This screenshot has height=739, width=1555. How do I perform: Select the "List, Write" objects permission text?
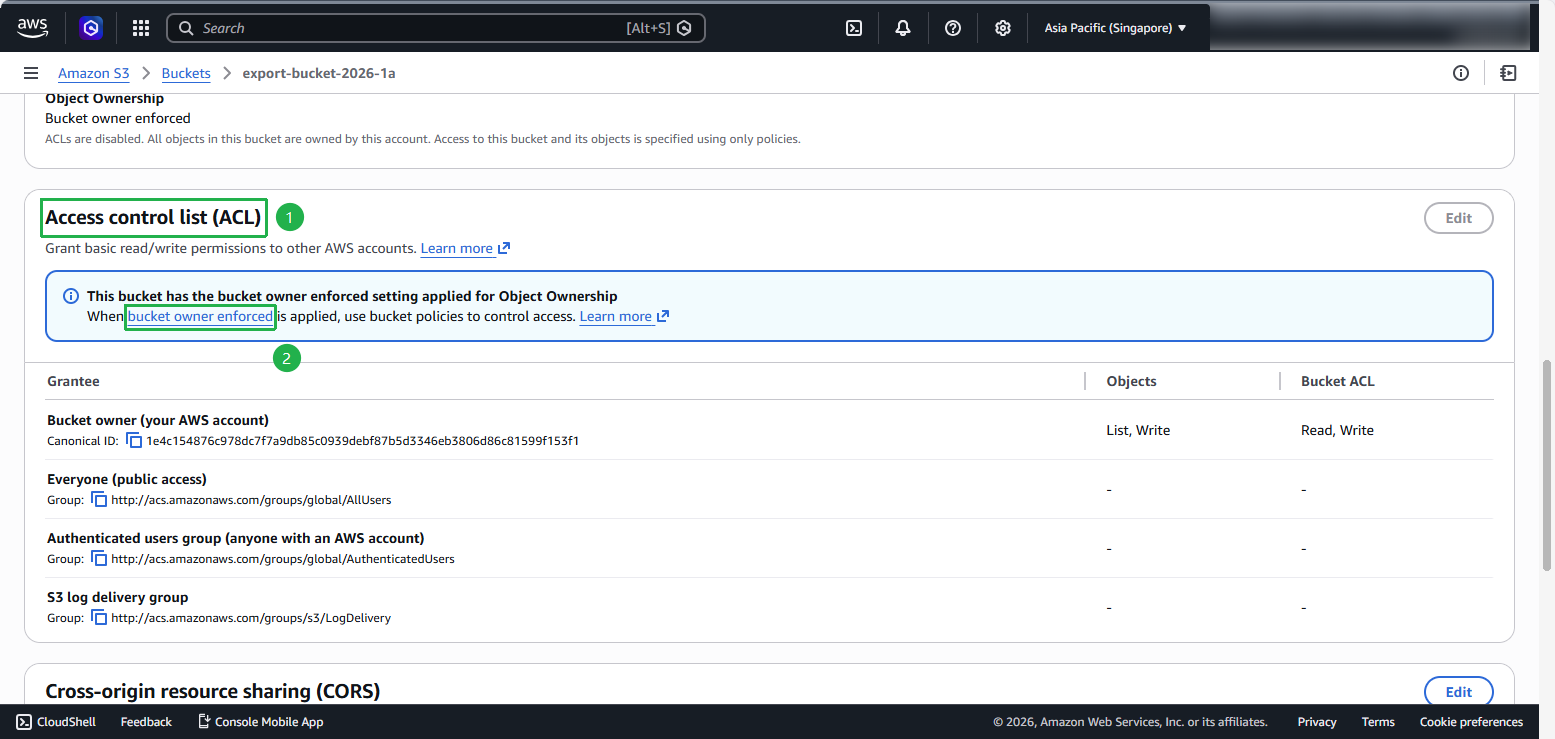1138,430
